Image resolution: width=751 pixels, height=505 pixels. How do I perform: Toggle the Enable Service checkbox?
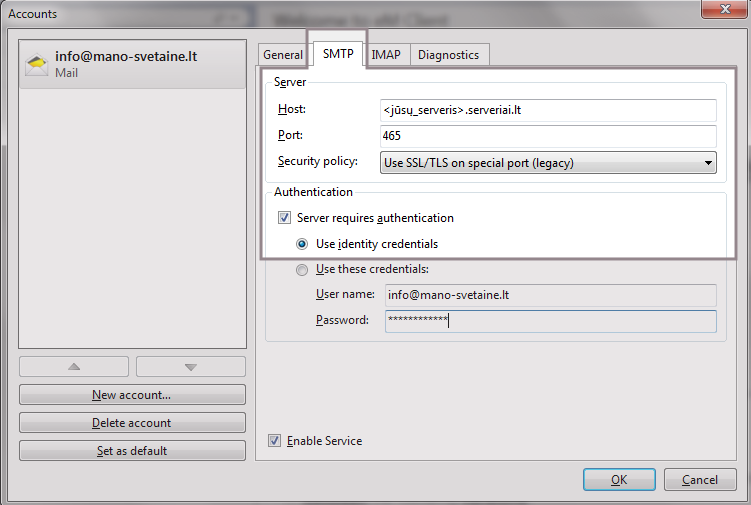click(x=275, y=441)
